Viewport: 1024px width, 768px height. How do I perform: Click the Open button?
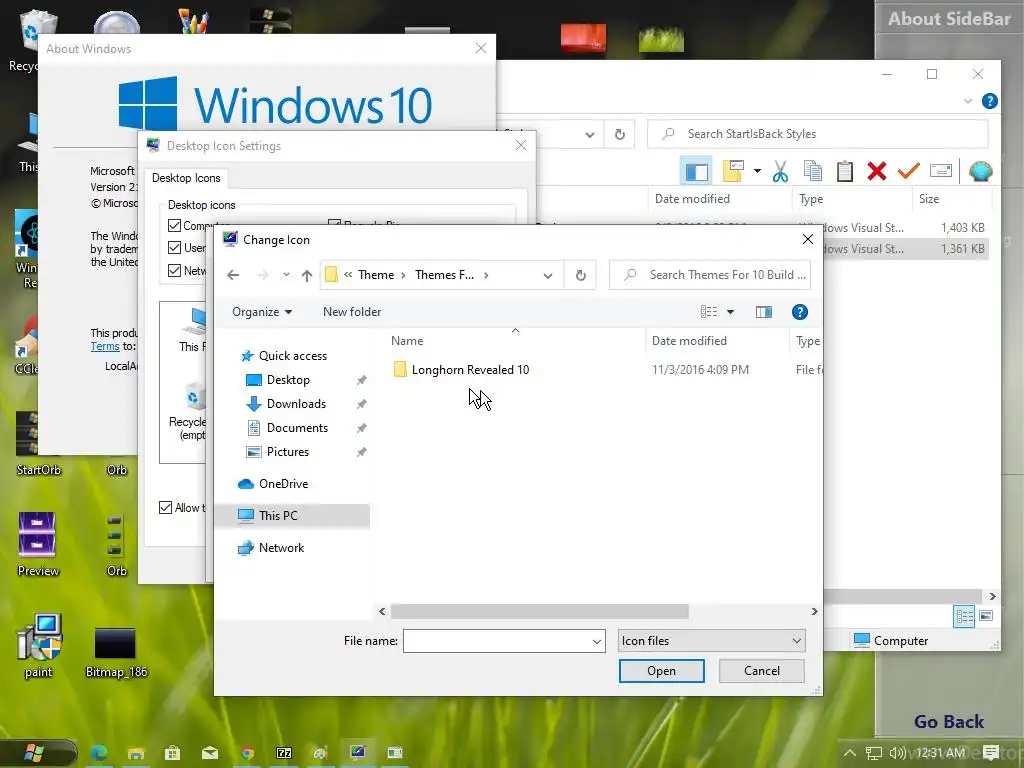[x=662, y=671]
